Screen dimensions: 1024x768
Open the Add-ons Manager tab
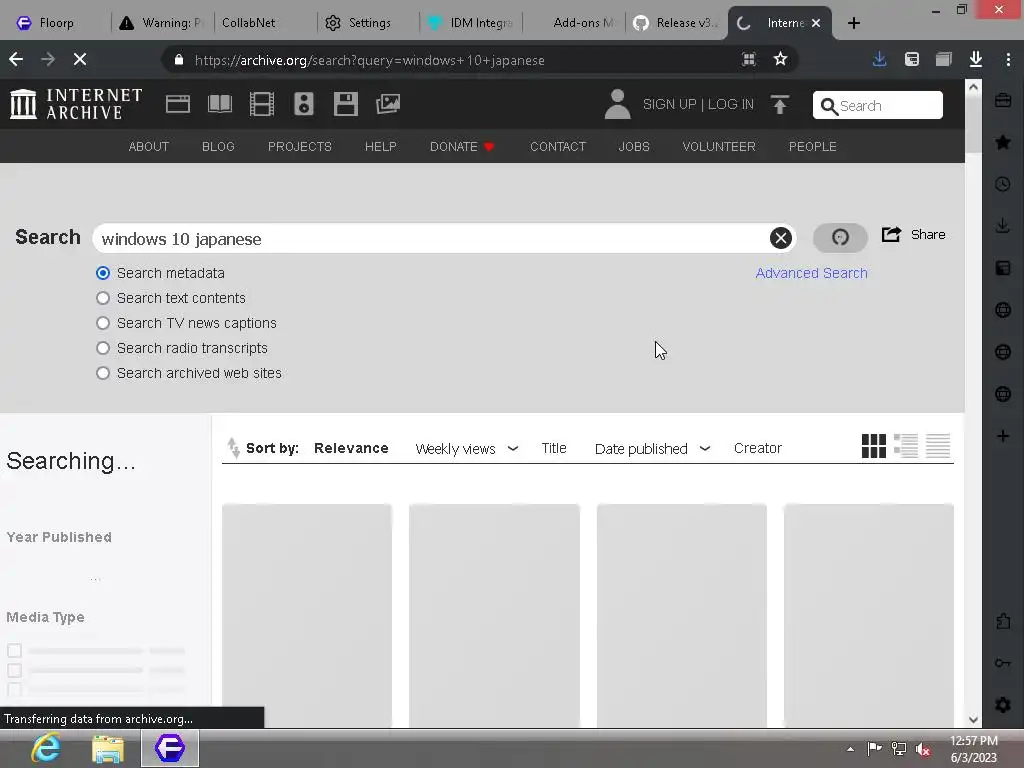(575, 23)
